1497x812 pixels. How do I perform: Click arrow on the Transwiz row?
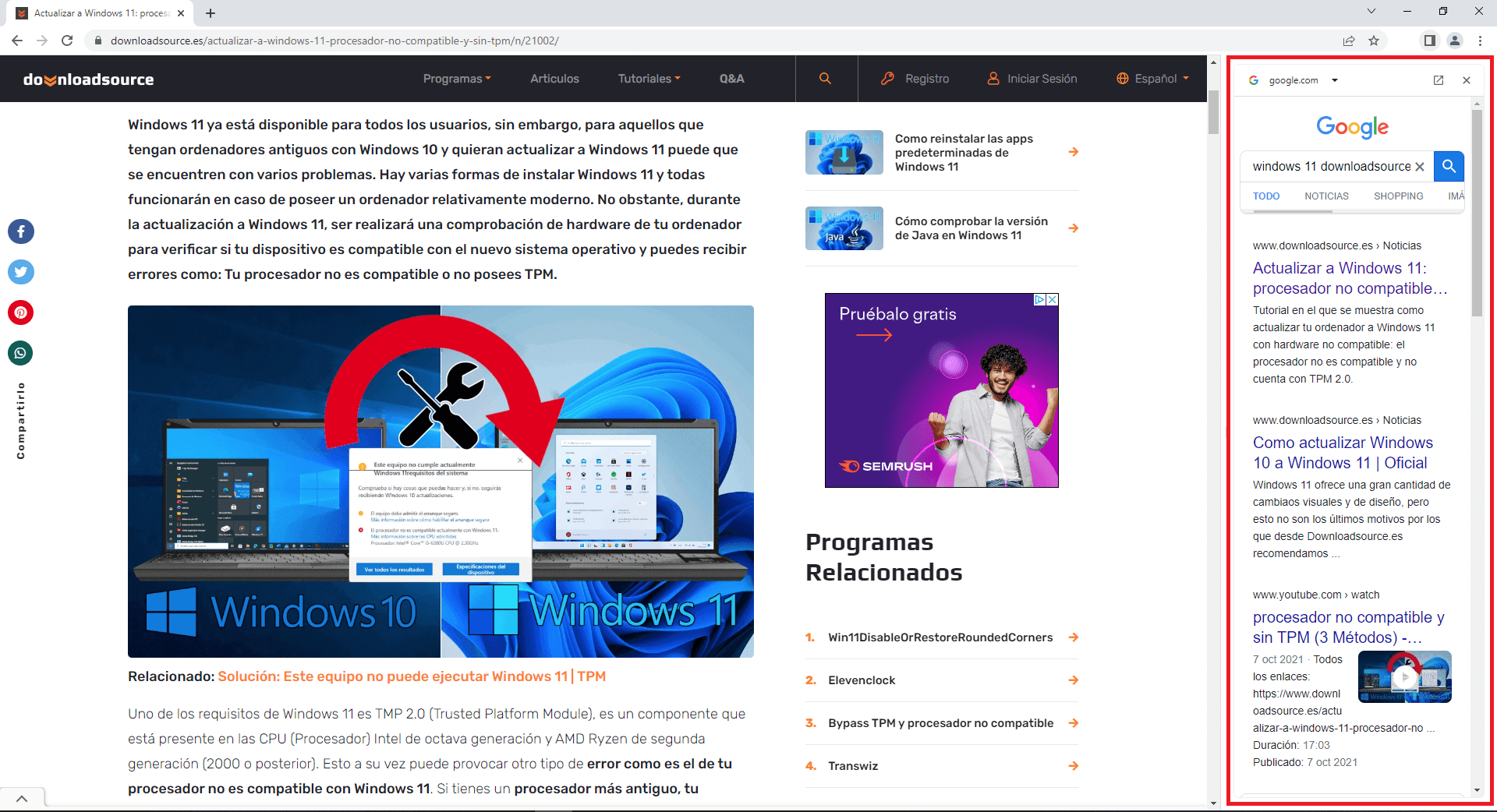point(1074,766)
